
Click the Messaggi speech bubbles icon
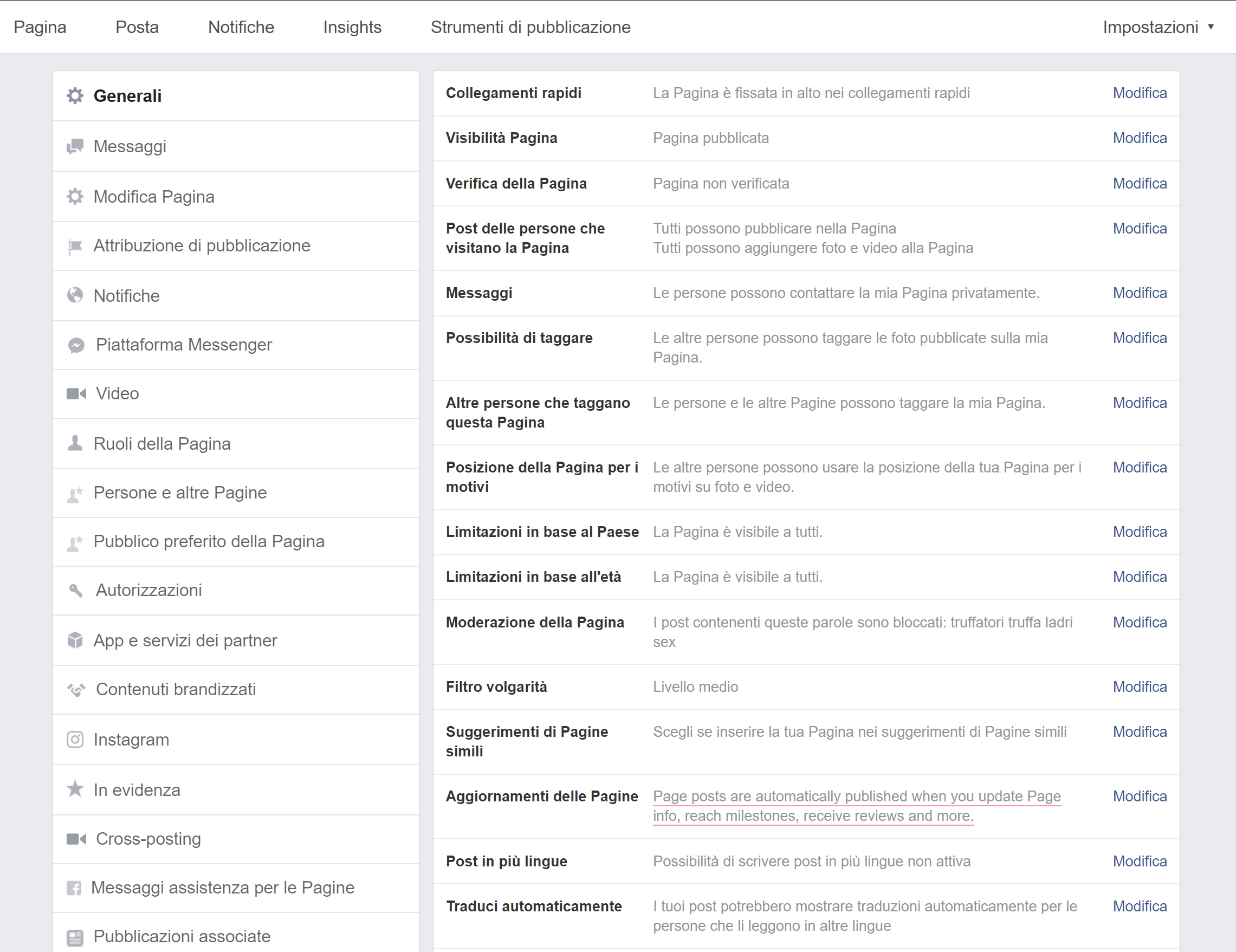(x=75, y=146)
